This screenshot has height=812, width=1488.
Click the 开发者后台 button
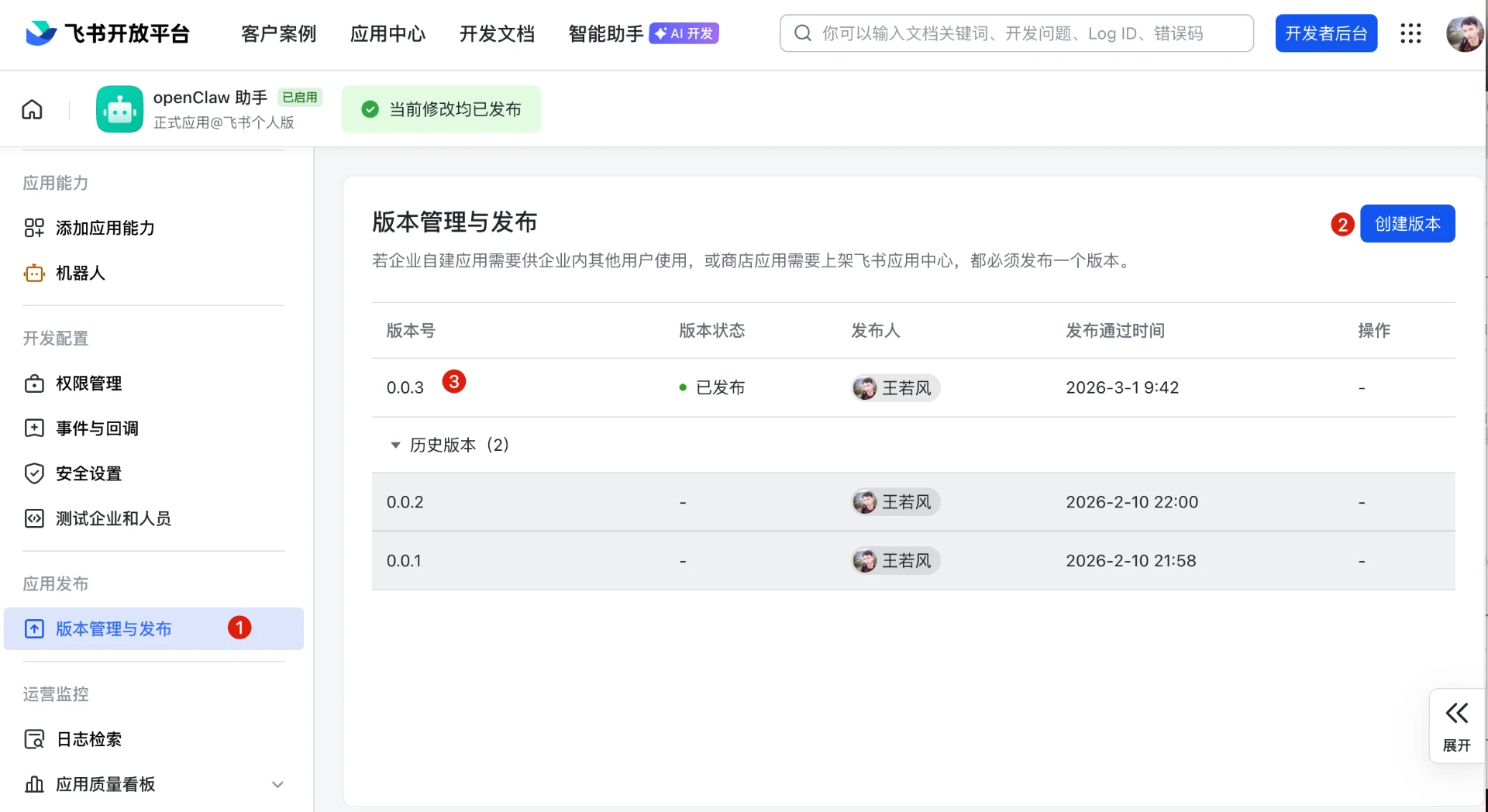tap(1326, 33)
